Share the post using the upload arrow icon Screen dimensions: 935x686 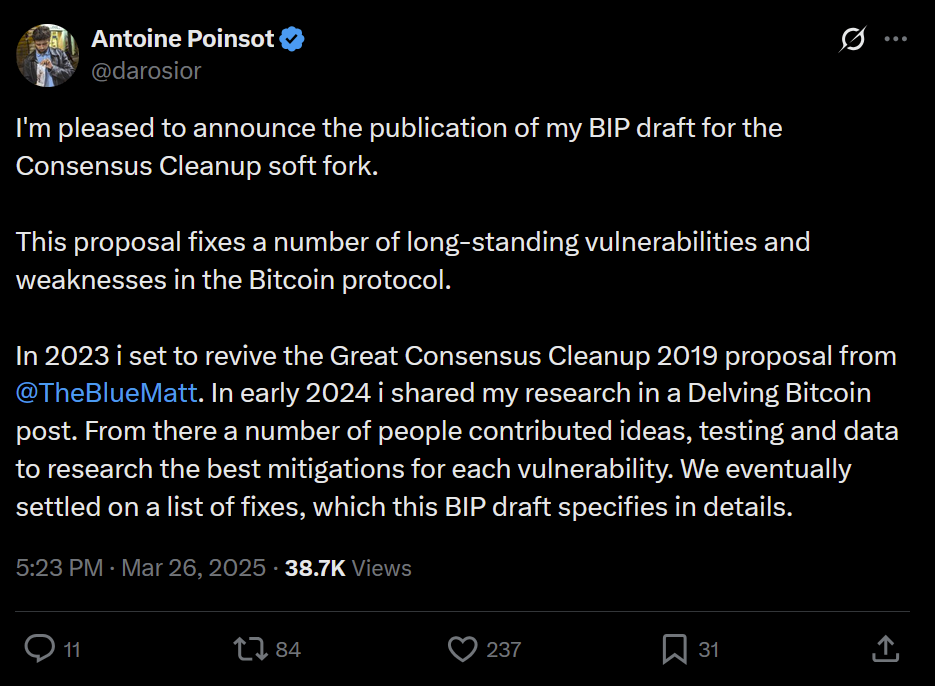pyautogui.click(x=885, y=649)
